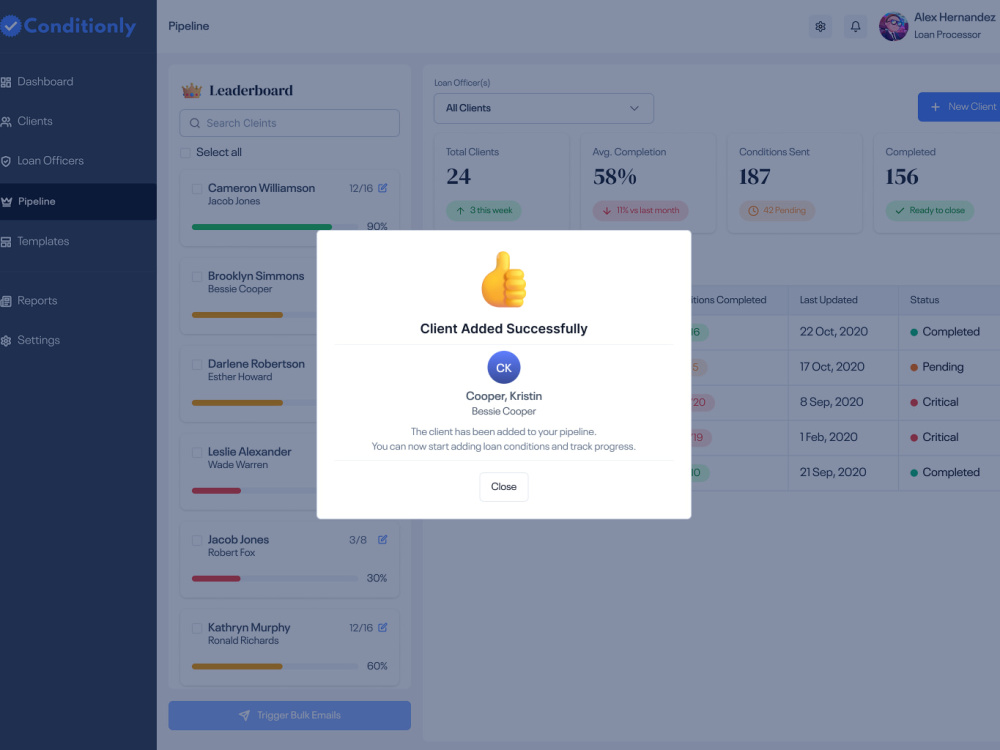
Task: Click Kathryn Murphy's 60% progress bar
Action: pos(275,666)
